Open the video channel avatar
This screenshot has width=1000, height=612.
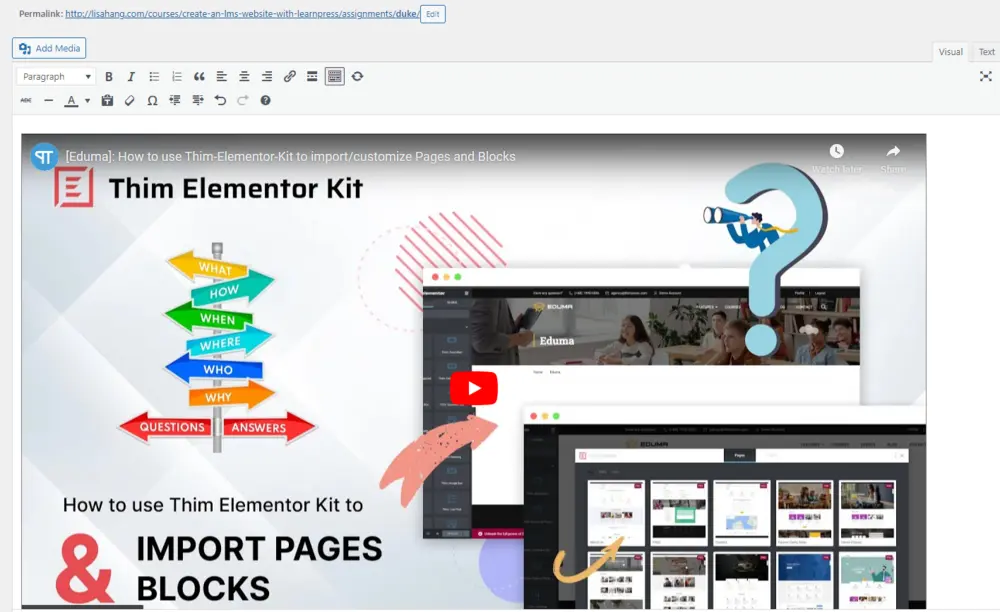pos(44,156)
